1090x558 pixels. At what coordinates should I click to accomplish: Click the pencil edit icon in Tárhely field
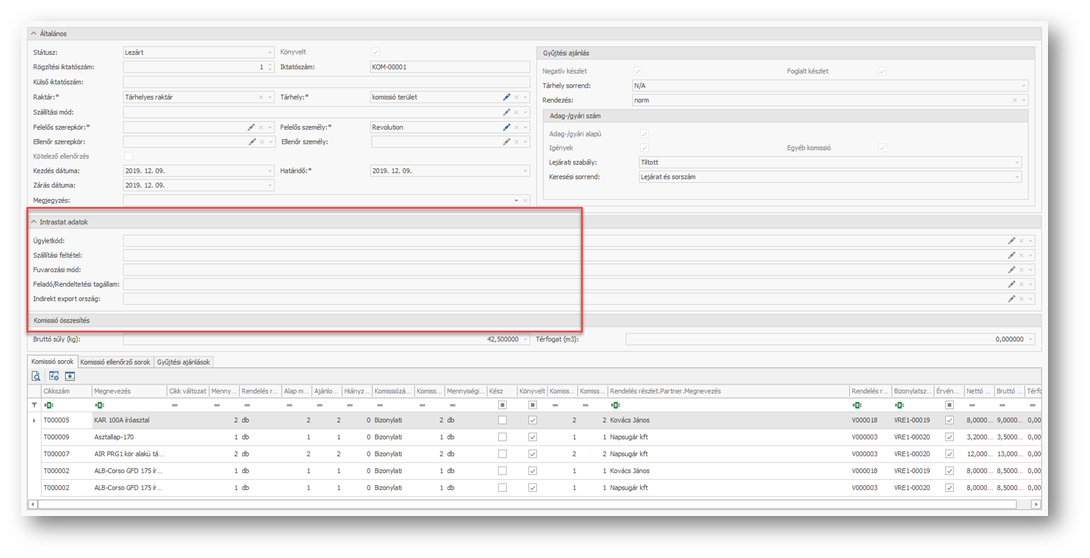(x=507, y=97)
